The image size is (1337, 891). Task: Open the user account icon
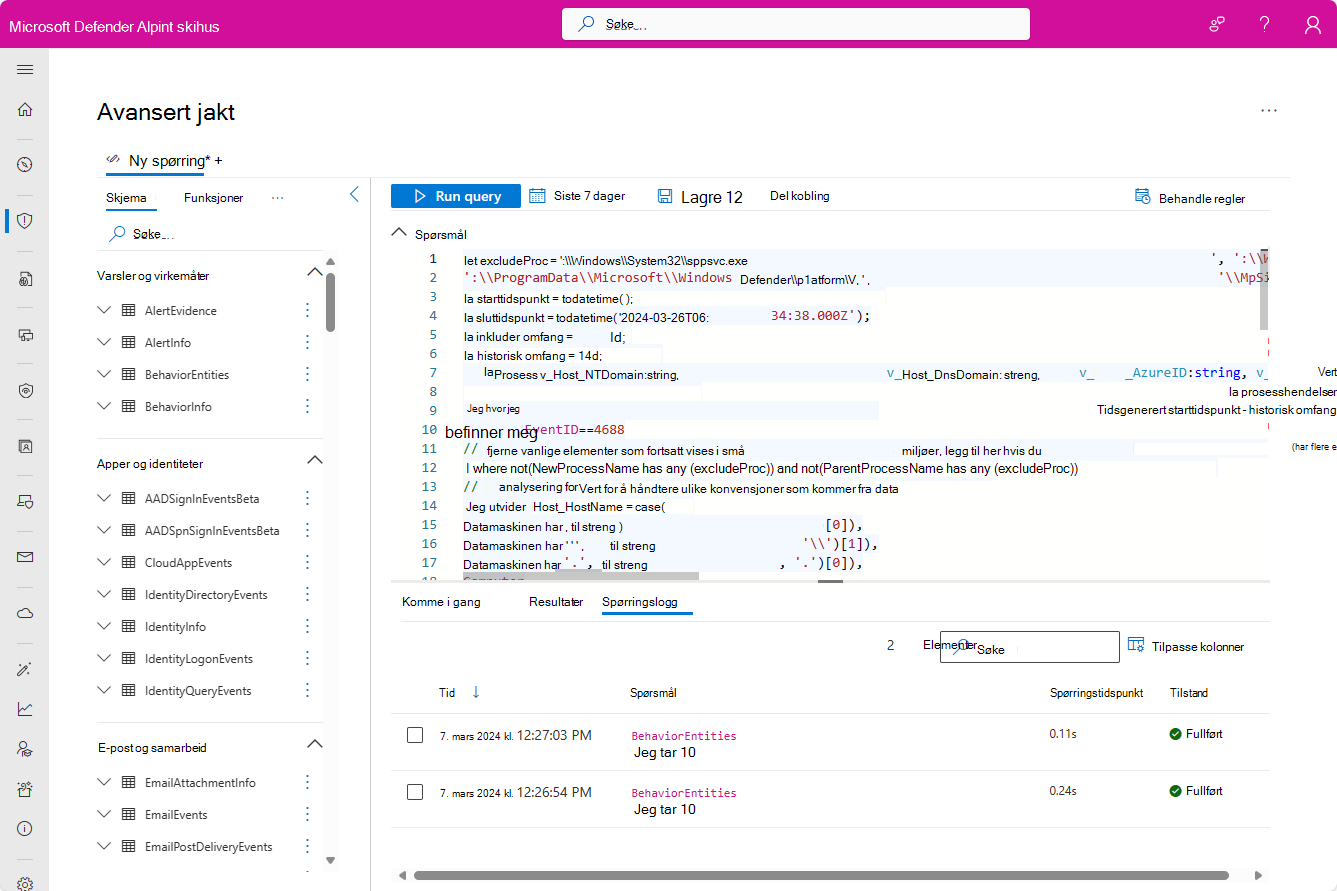[1313, 24]
